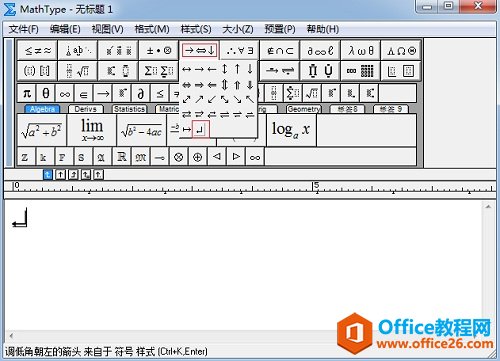Open the relational symbols palette (≤≠≈)
500x361 pixels.
coord(37,51)
